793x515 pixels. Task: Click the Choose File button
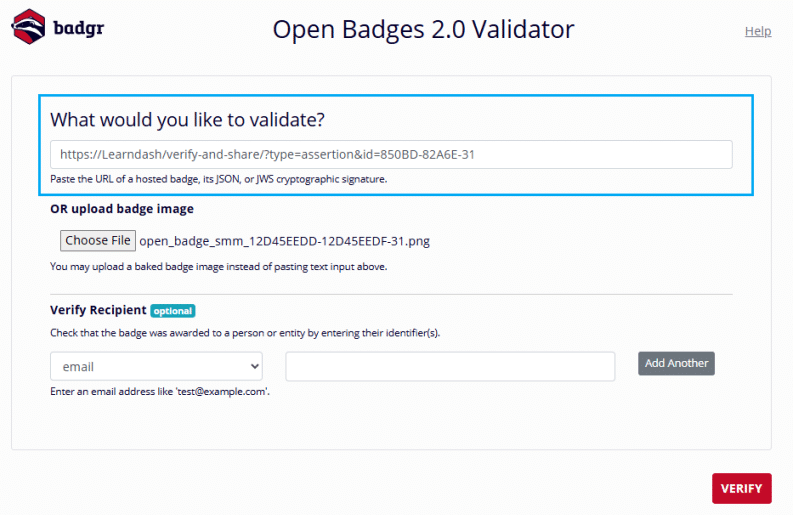coord(98,240)
